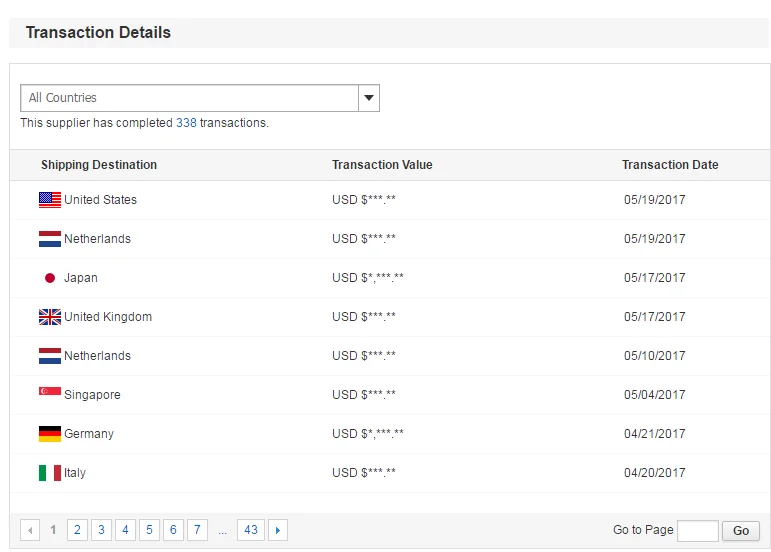Image resolution: width=771 pixels, height=552 pixels.
Task: Navigate to page 7 of results
Action: coord(197,530)
